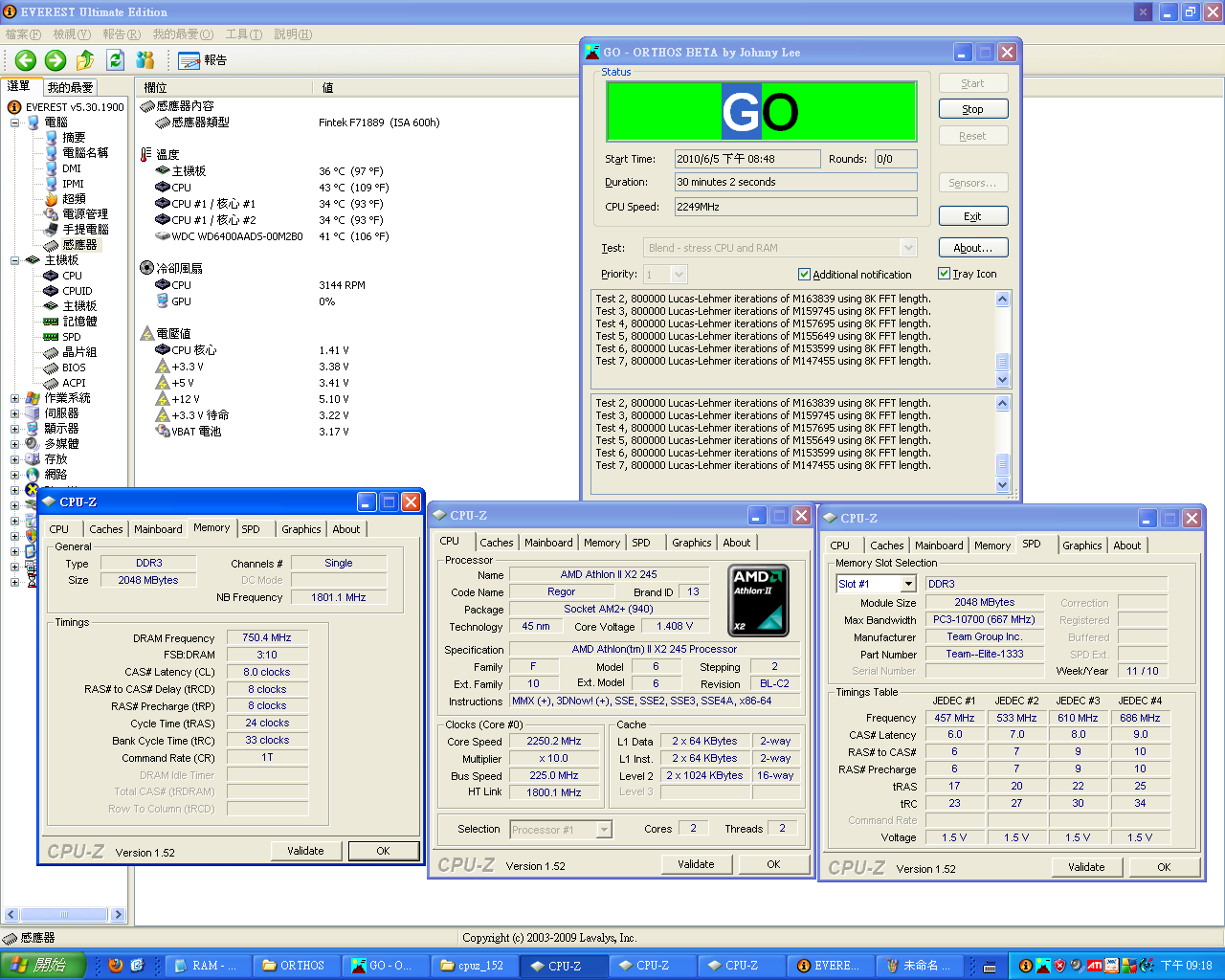Click the 我的最愛 favorites tab in EVEREST
The image size is (1225, 980).
pos(71,87)
